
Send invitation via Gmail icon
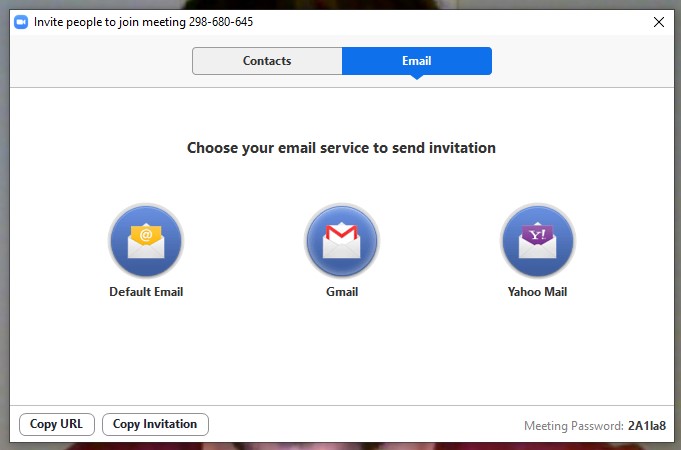pyautogui.click(x=342, y=241)
